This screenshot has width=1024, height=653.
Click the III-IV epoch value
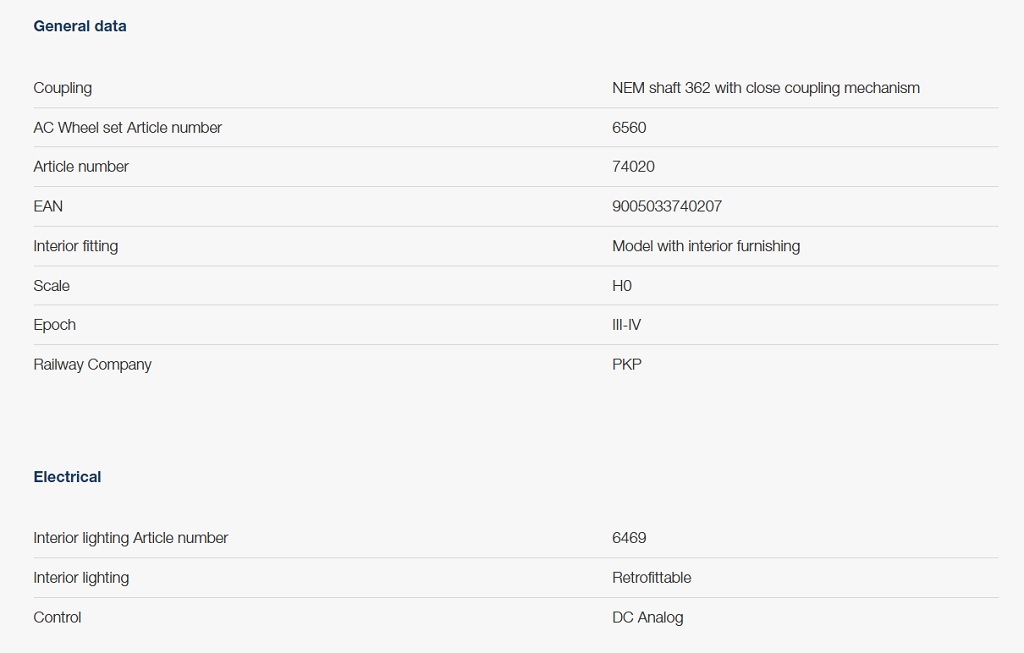pyautogui.click(x=626, y=325)
